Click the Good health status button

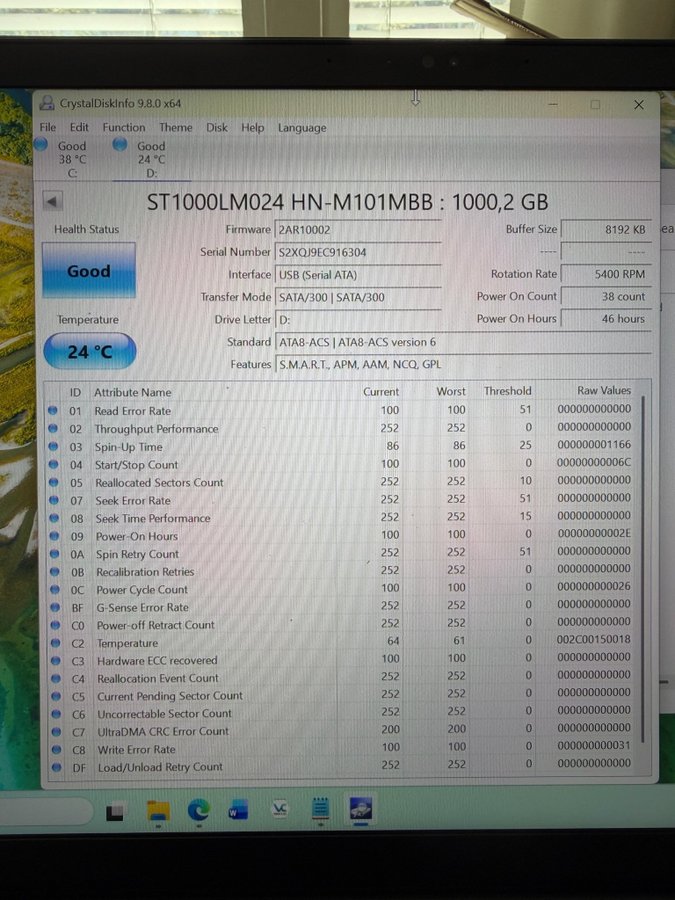coord(89,271)
